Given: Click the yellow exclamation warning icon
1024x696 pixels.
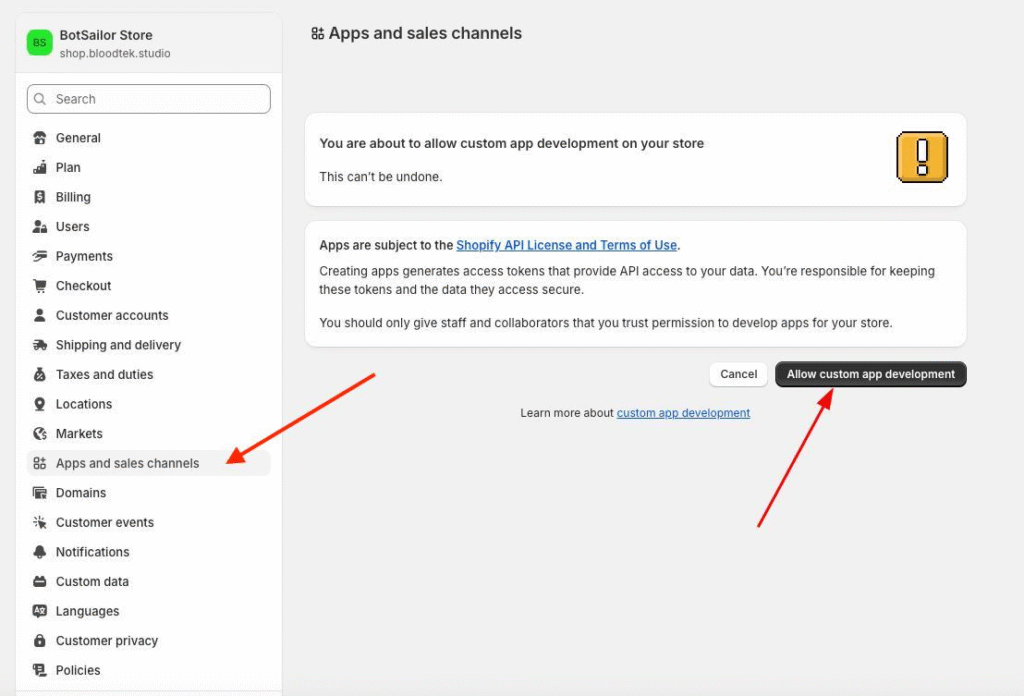Looking at the screenshot, I should click(921, 157).
